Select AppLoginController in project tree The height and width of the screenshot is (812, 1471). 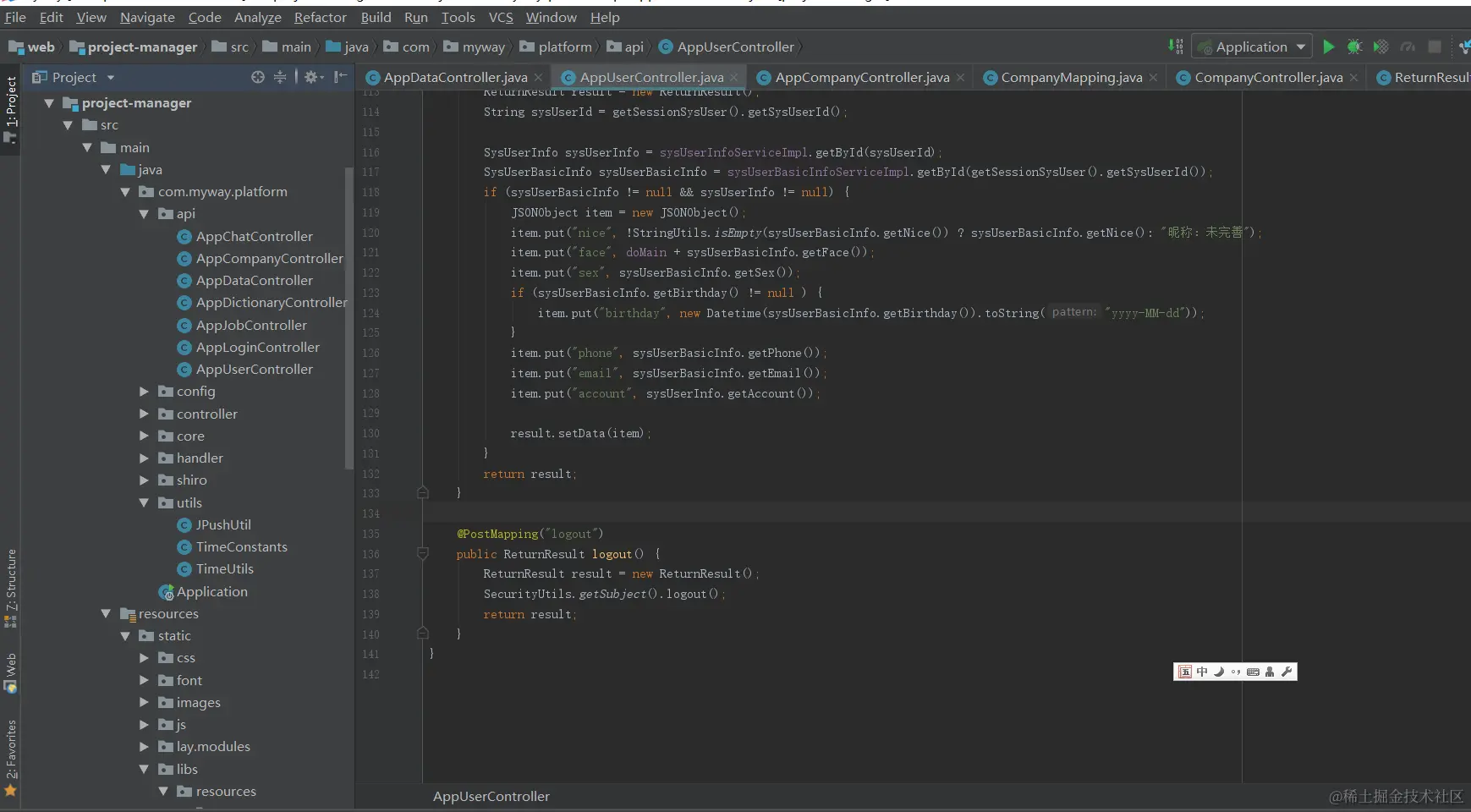(257, 348)
